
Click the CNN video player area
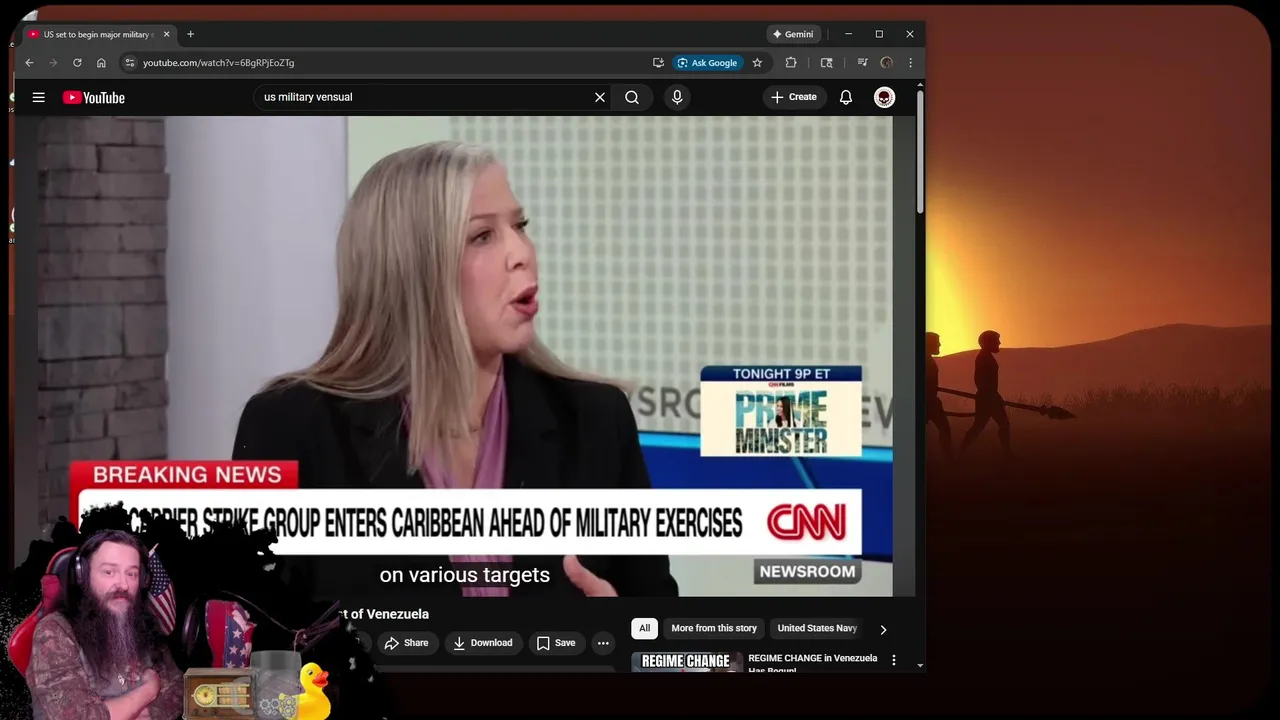(465, 356)
